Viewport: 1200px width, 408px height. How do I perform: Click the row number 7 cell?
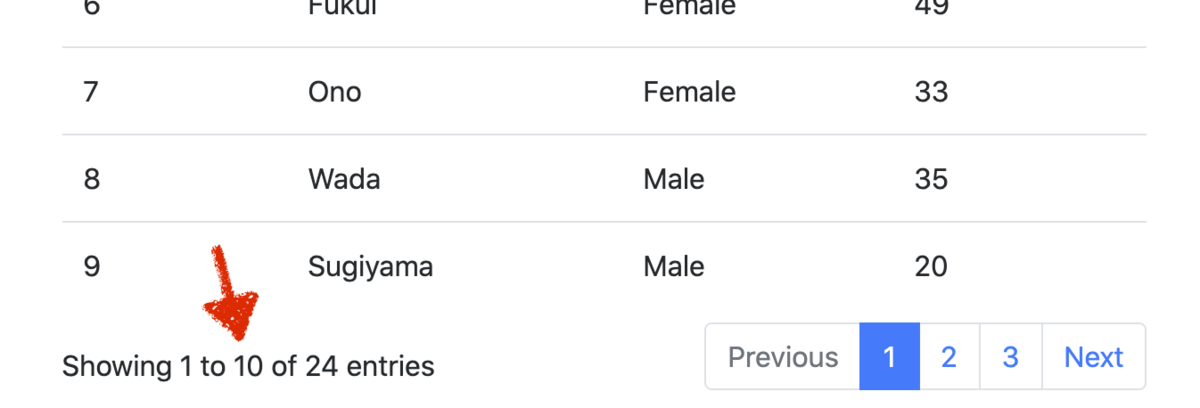91,92
